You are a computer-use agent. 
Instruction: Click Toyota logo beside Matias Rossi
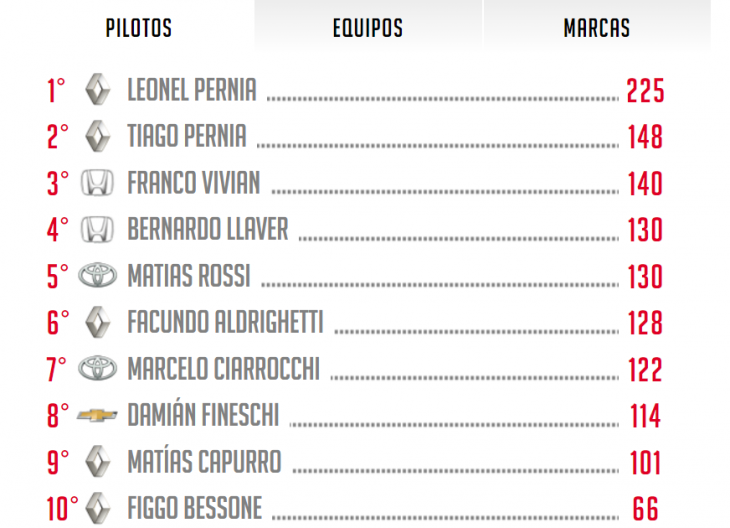pyautogui.click(x=97, y=275)
